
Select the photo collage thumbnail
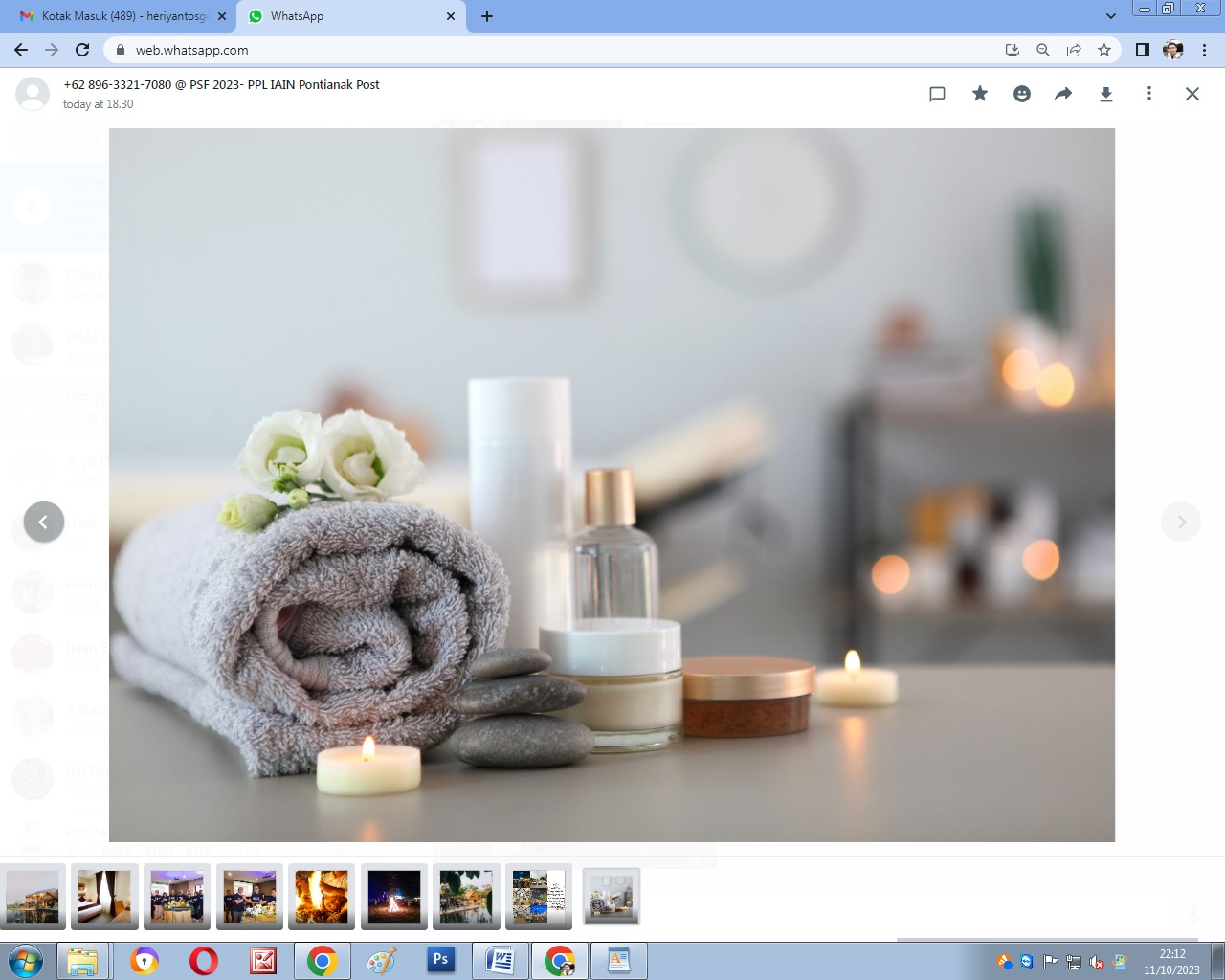tap(539, 897)
